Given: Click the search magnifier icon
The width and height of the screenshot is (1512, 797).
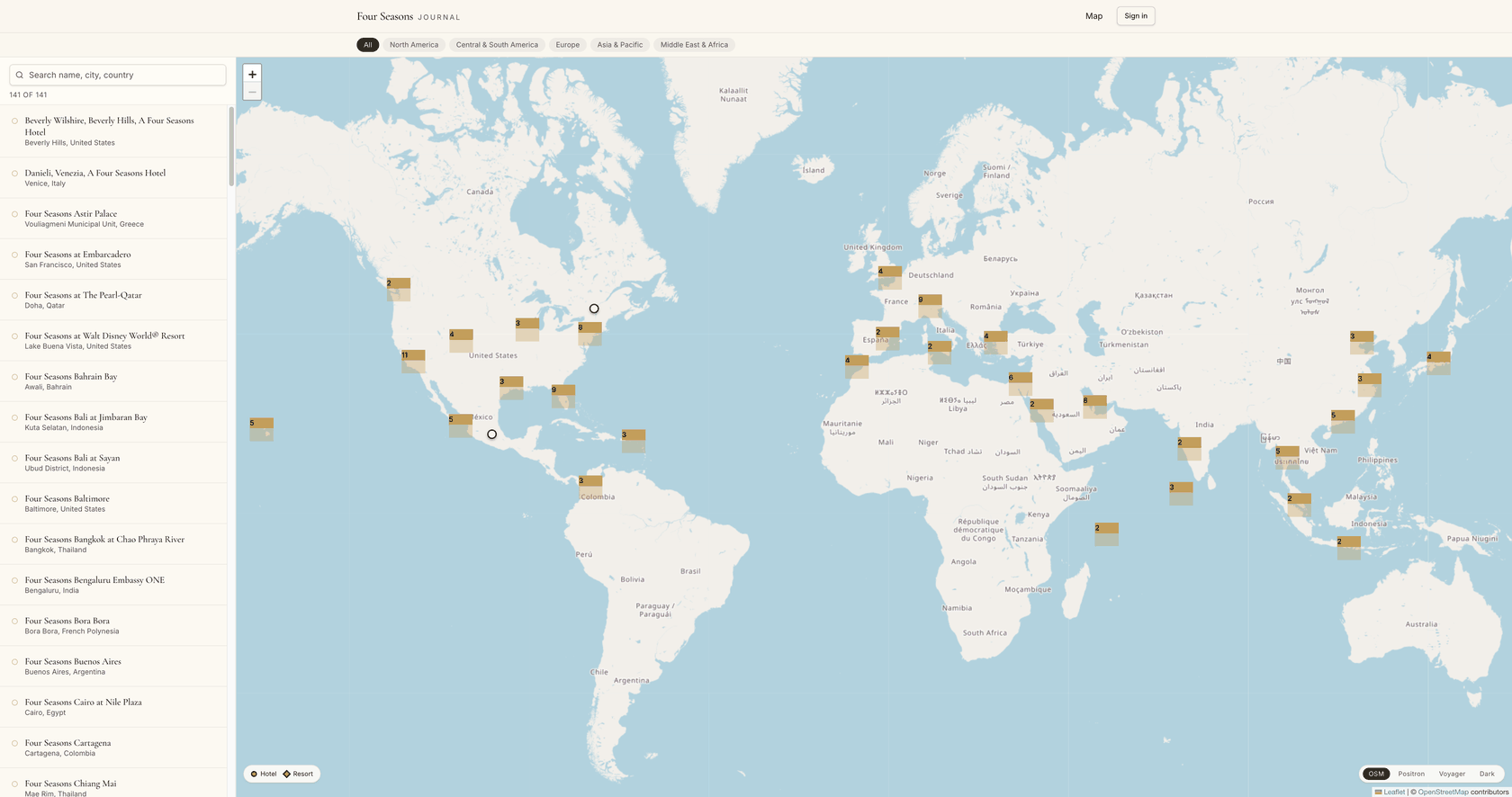Looking at the screenshot, I should click(19, 75).
